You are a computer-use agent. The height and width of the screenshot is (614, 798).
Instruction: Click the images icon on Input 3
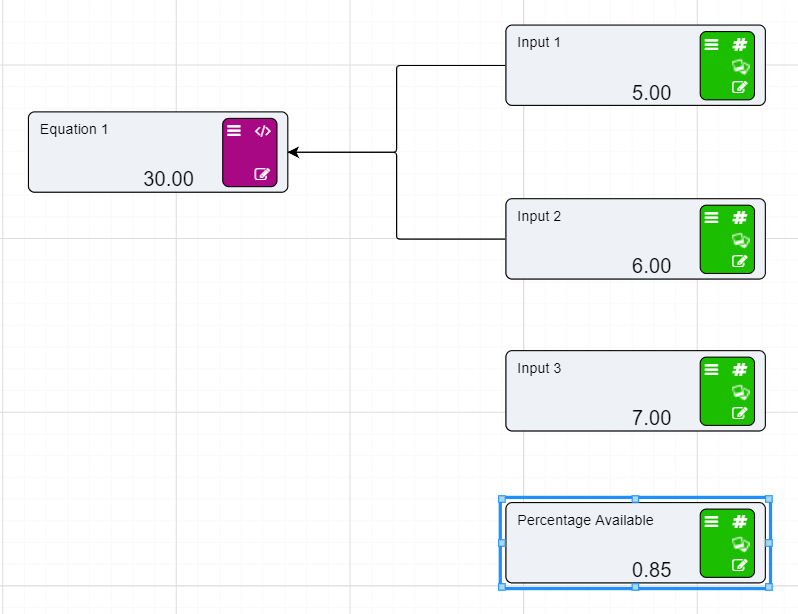tap(740, 392)
